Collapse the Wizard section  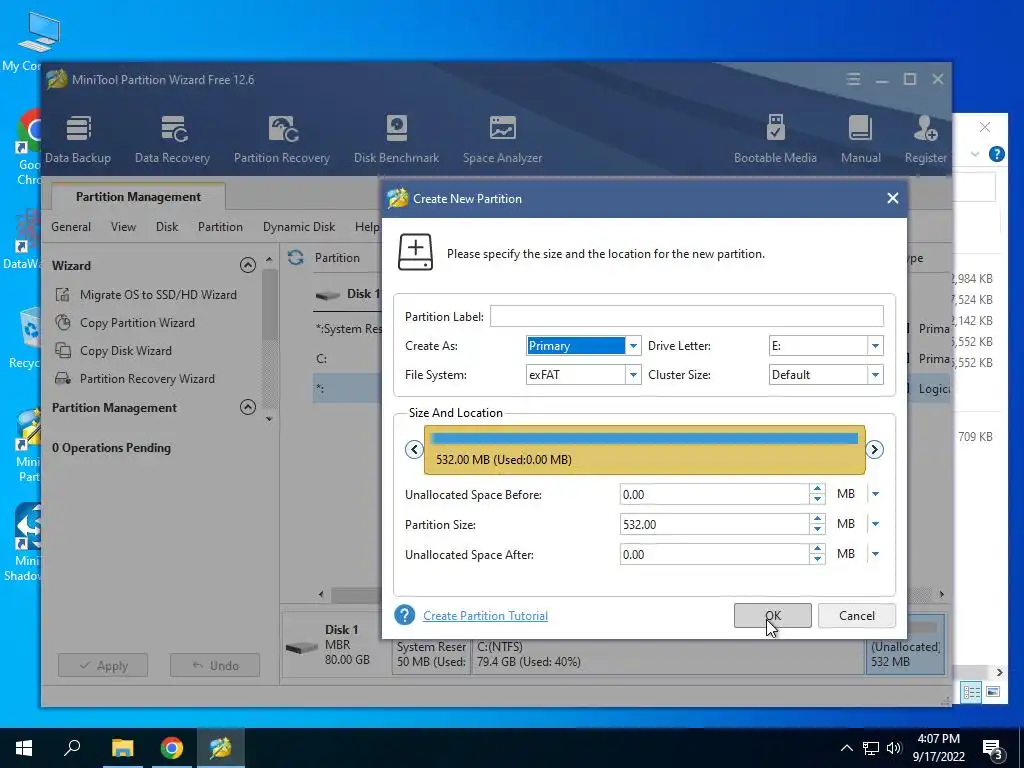pyautogui.click(x=248, y=265)
